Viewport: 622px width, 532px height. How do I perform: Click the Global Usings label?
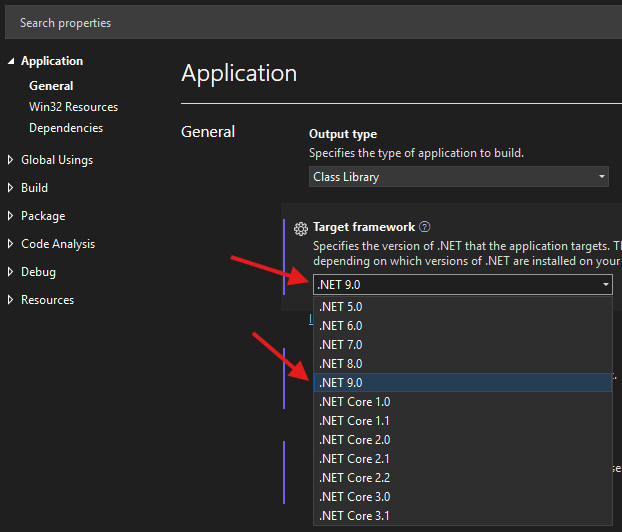click(57, 160)
